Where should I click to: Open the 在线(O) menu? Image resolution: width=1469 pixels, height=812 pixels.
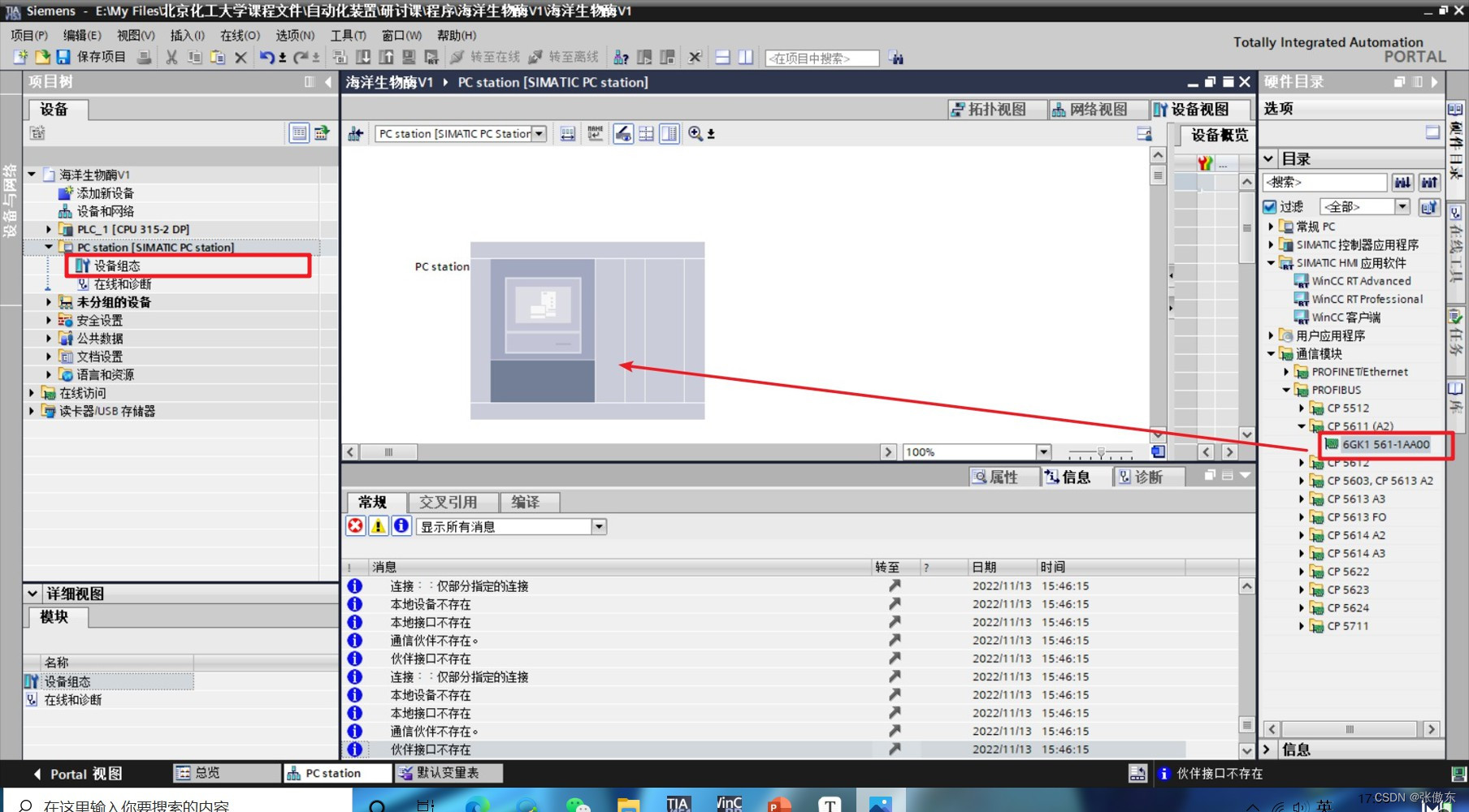tap(240, 35)
